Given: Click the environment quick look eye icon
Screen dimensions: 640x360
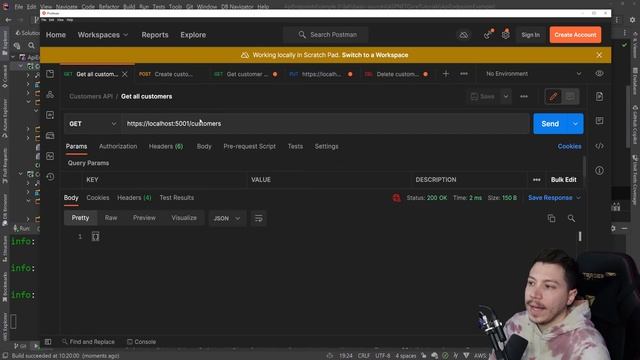Looking at the screenshot, I should (599, 74).
